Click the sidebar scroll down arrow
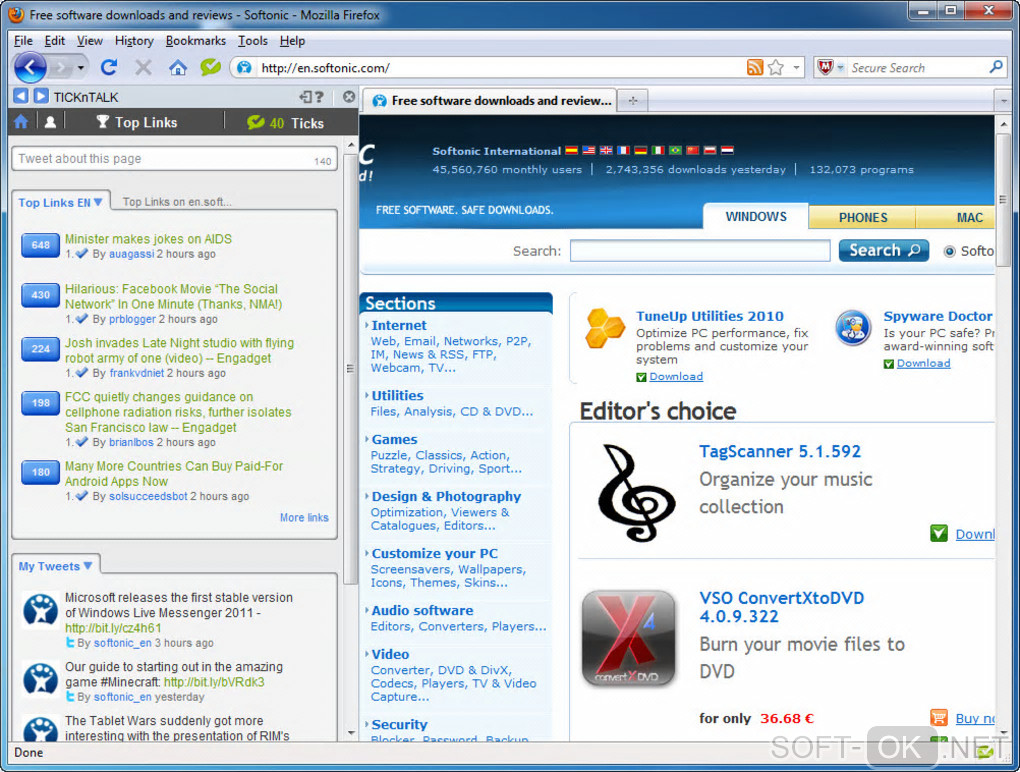The height and width of the screenshot is (772, 1020). 351,733
